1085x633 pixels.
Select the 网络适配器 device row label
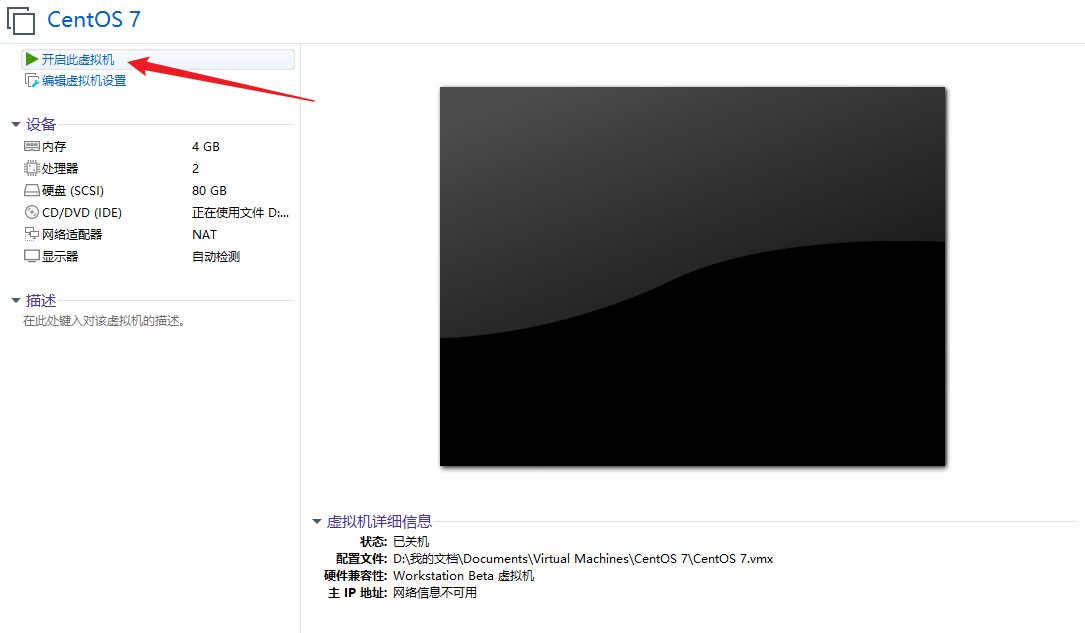[72, 235]
